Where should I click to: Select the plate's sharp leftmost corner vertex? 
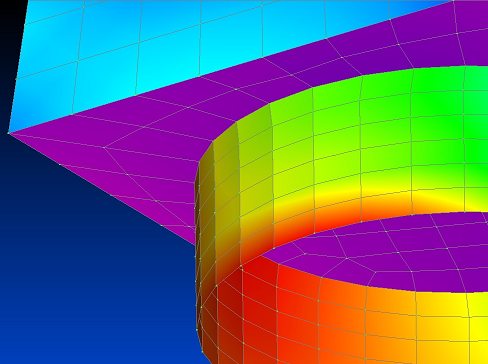pyautogui.click(x=8, y=133)
